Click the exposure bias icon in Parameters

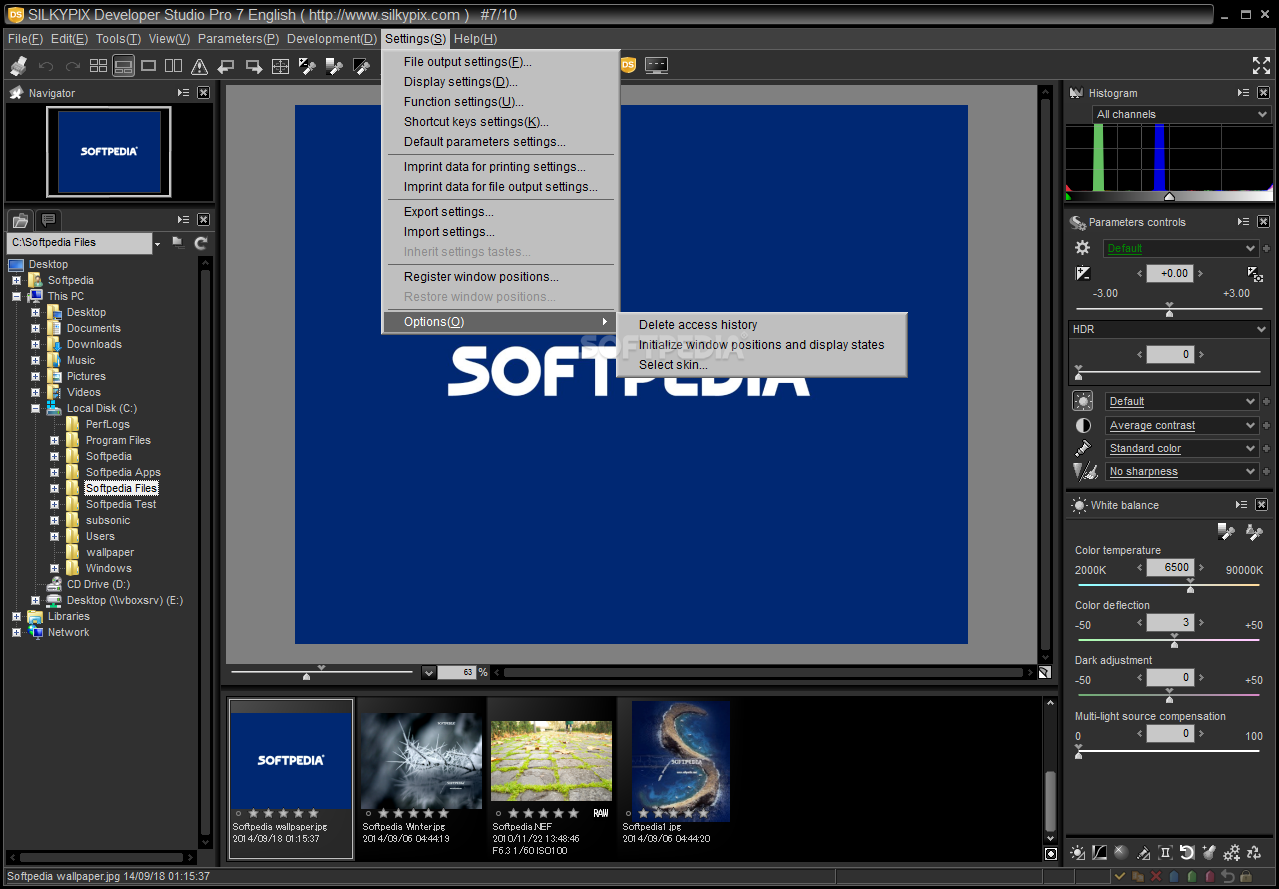(x=1082, y=273)
